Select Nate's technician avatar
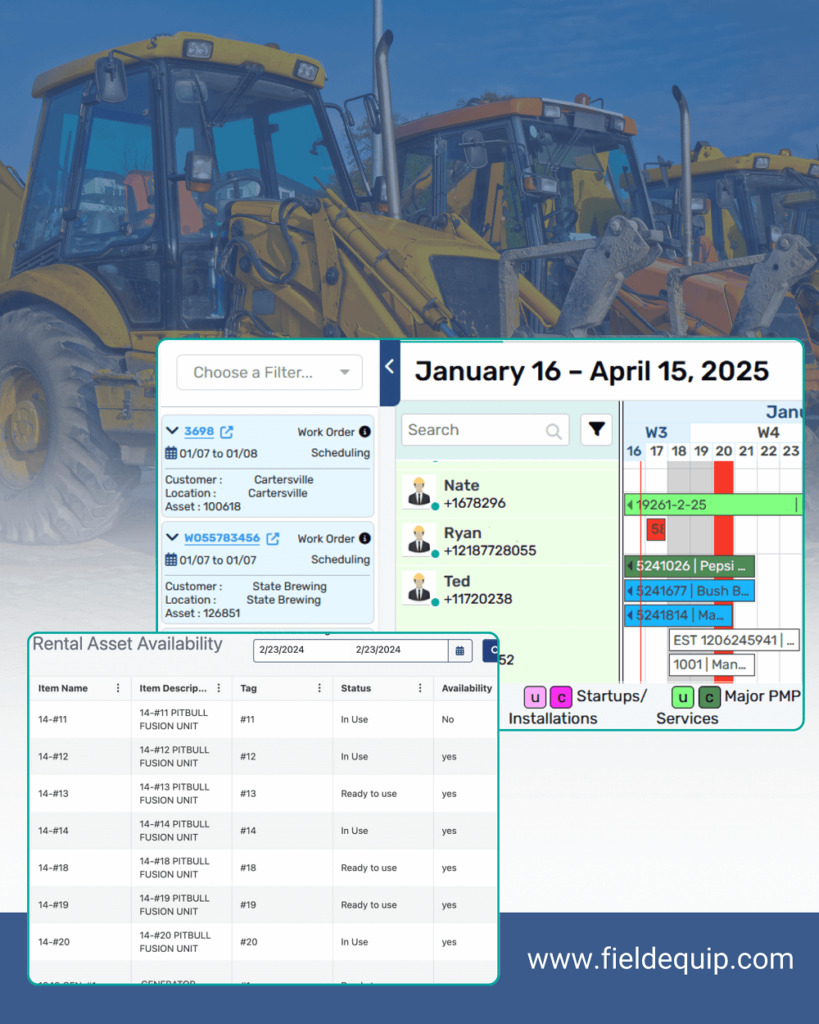The image size is (819, 1024). [x=418, y=491]
